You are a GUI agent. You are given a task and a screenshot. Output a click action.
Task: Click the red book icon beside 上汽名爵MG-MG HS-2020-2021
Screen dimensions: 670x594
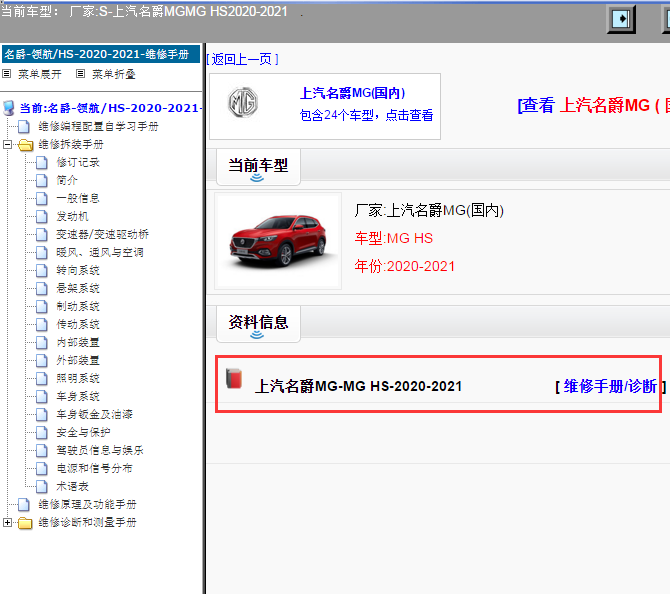point(234,378)
